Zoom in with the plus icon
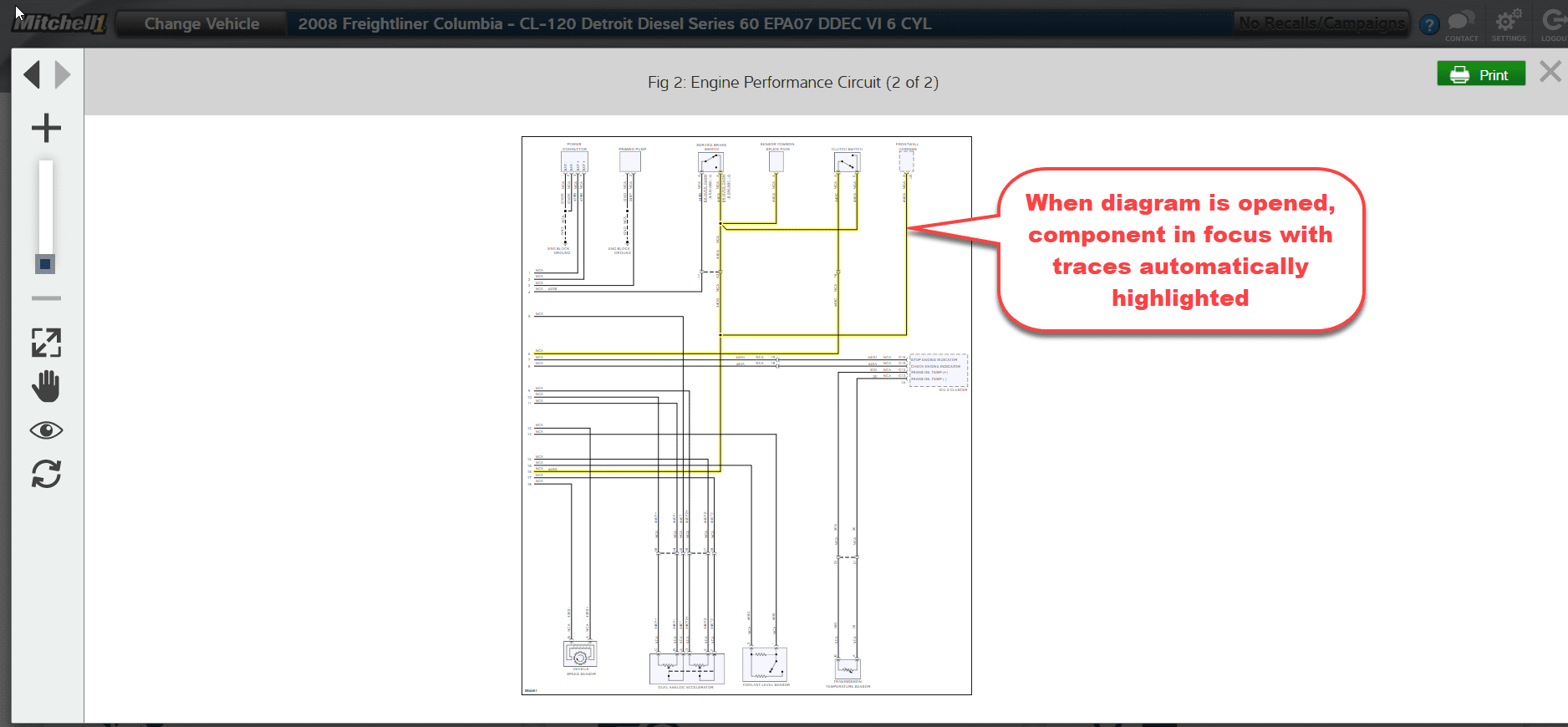 pyautogui.click(x=46, y=129)
